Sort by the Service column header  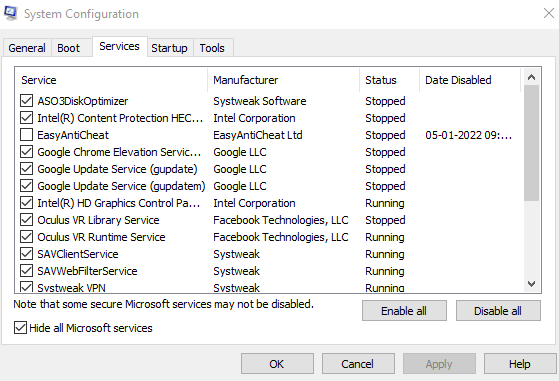click(111, 80)
